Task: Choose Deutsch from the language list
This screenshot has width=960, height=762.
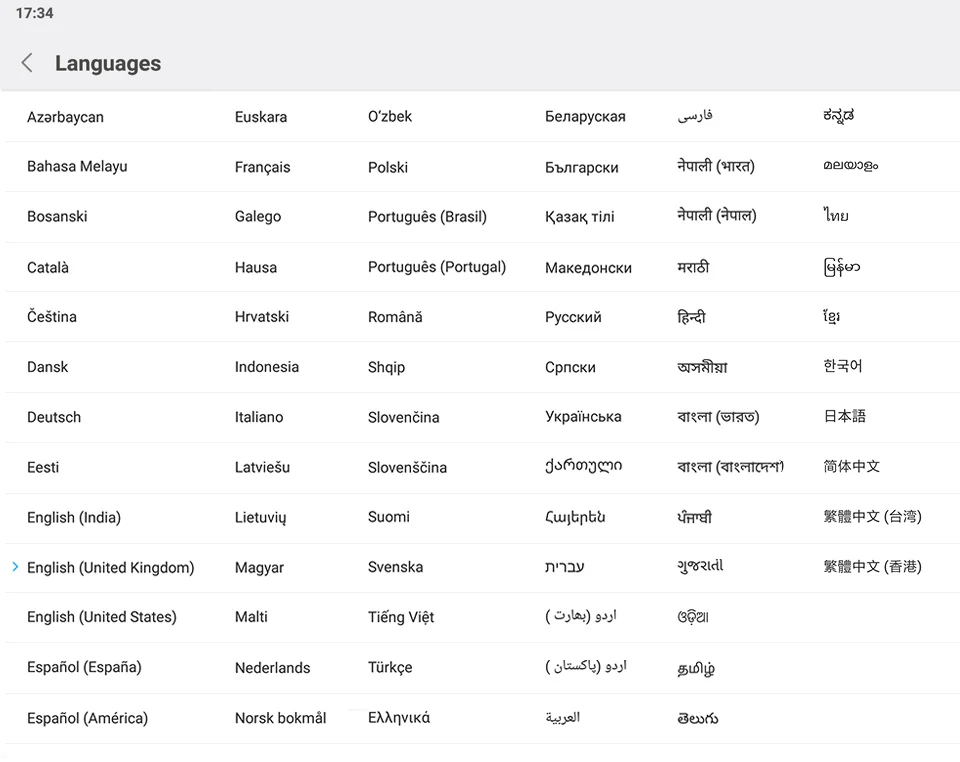Action: [x=54, y=417]
